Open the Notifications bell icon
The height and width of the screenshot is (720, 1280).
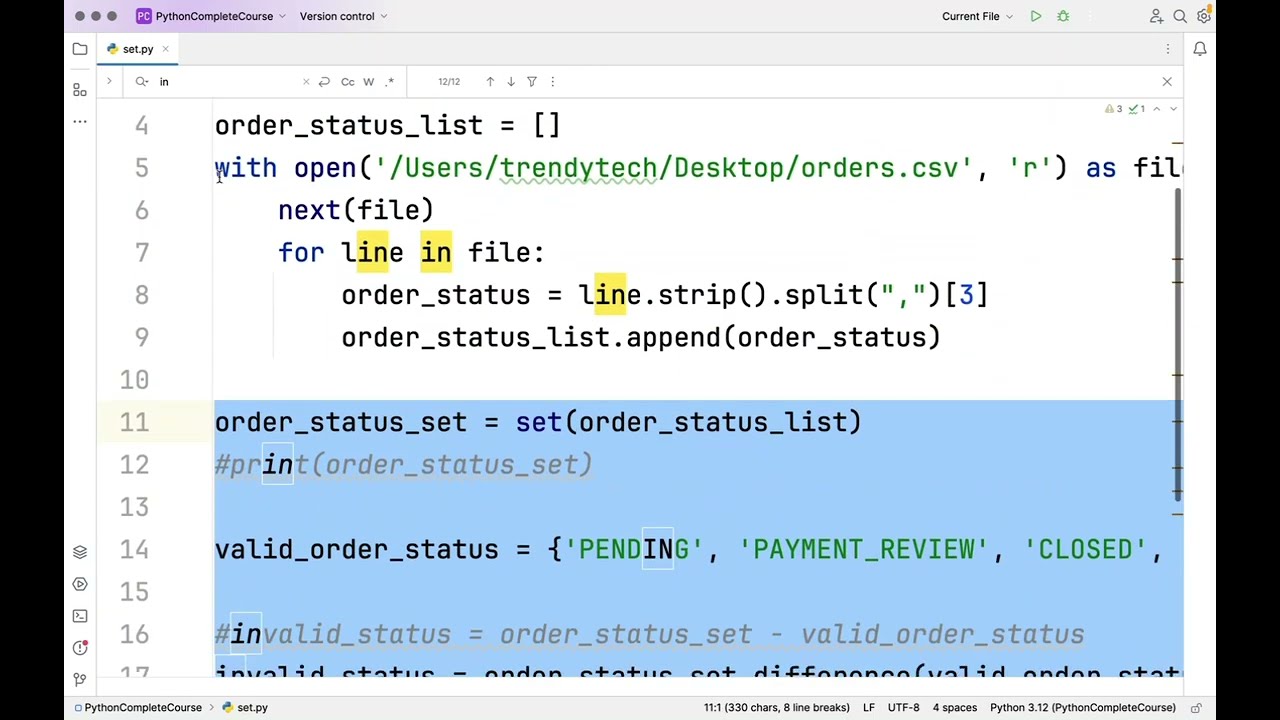(x=1200, y=49)
